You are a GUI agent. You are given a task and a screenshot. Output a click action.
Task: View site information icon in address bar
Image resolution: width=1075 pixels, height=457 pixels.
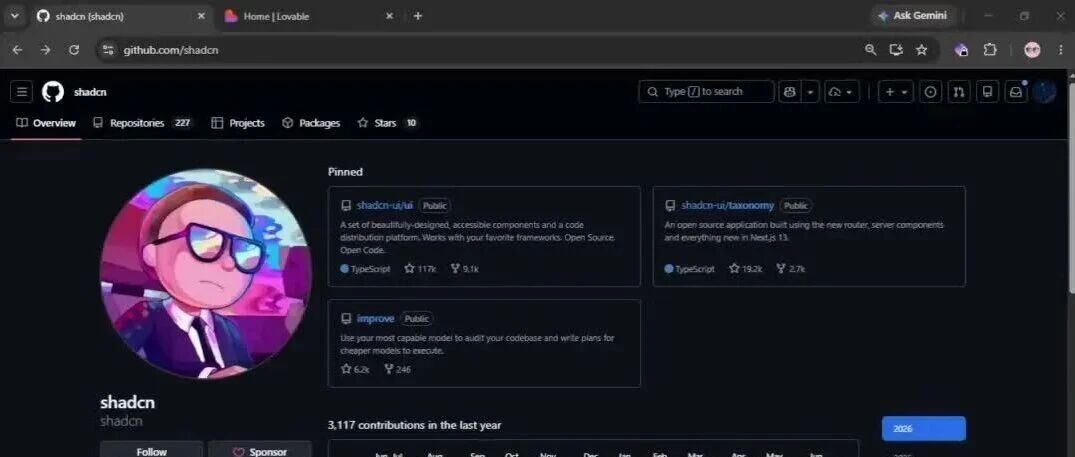click(x=108, y=50)
